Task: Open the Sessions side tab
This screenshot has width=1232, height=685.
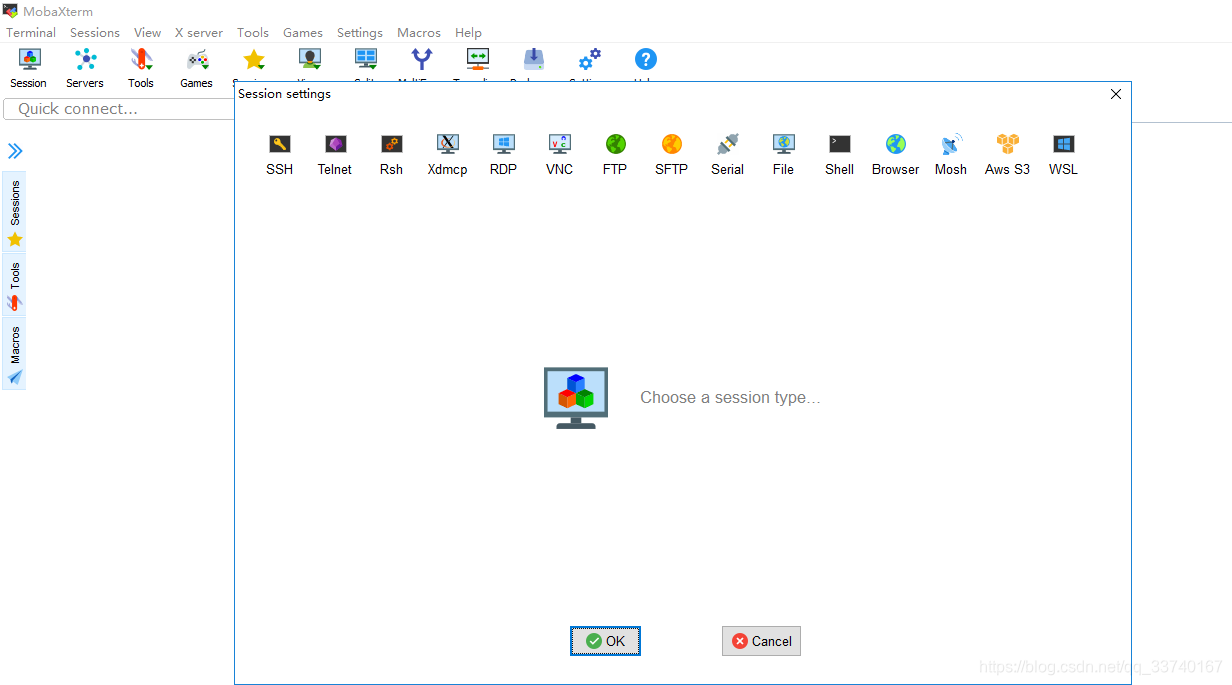Action: pos(14,212)
